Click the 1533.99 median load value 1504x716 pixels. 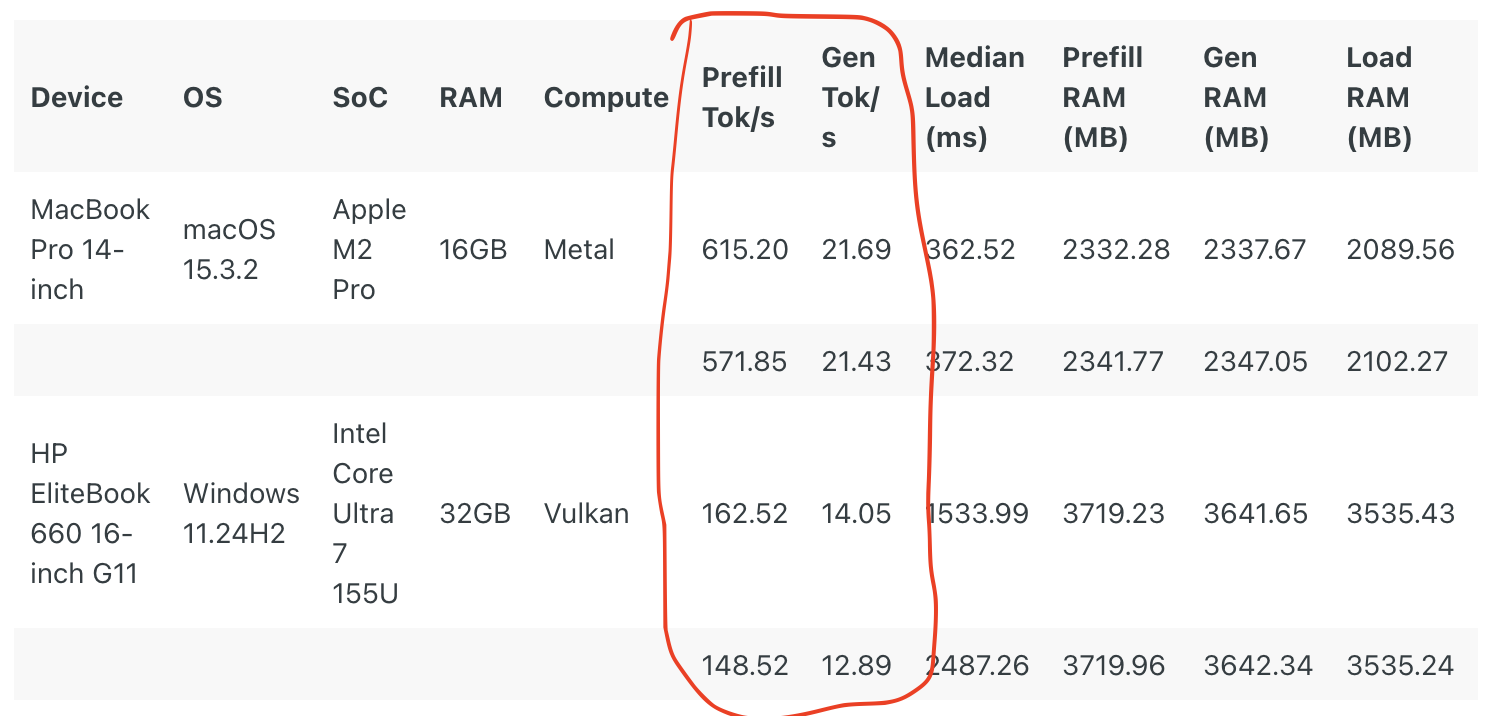[977, 514]
